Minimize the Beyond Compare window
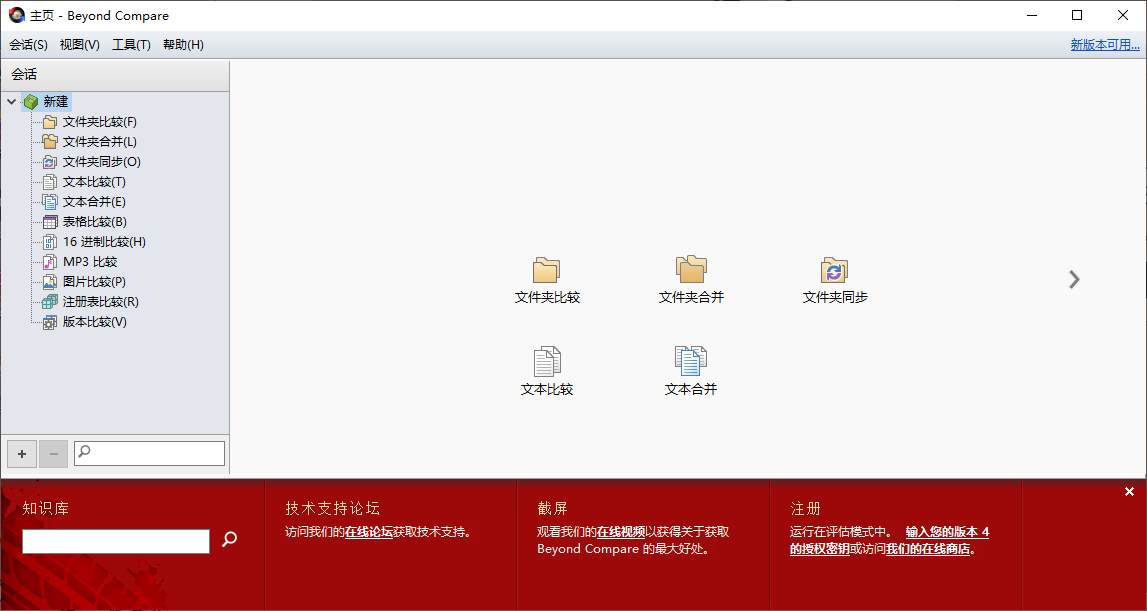Image resolution: width=1147 pixels, height=611 pixels. [x=1031, y=15]
